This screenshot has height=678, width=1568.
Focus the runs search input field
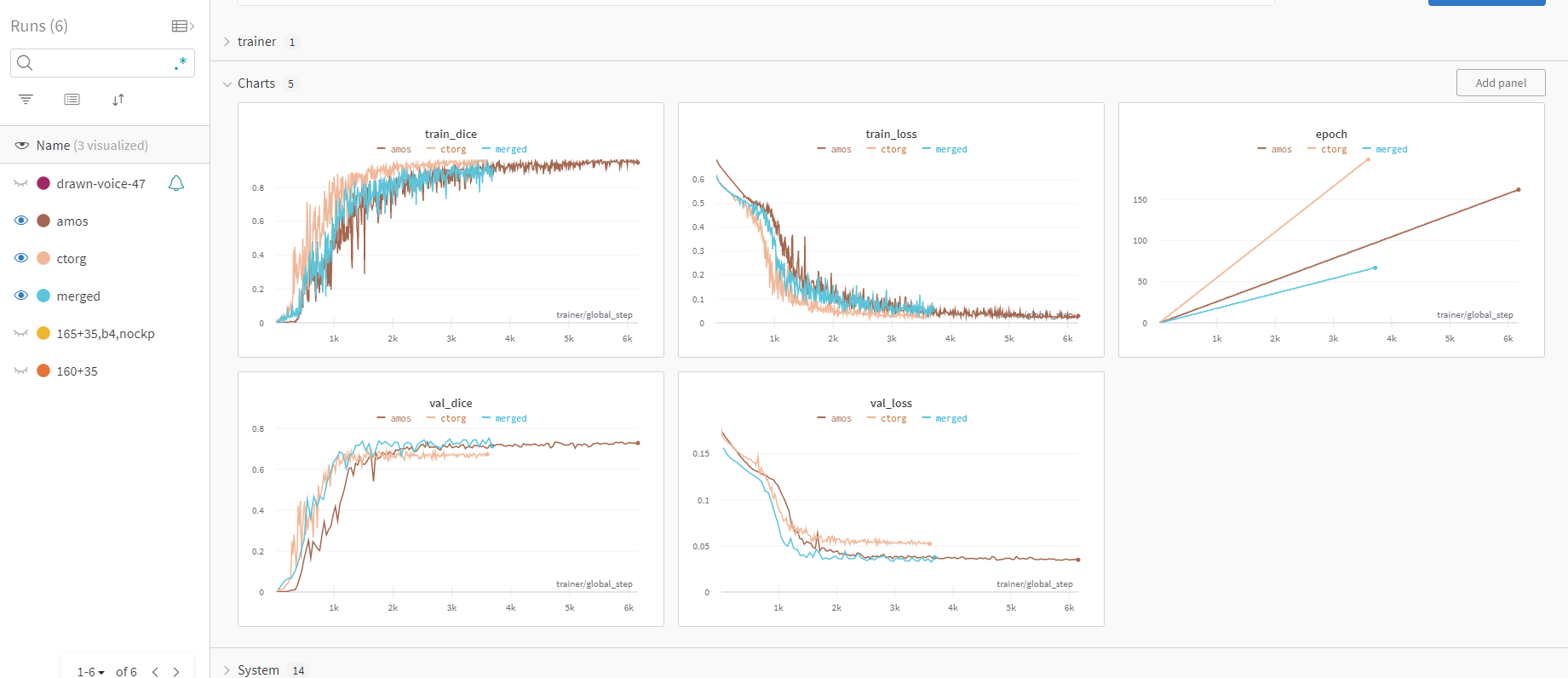102,63
